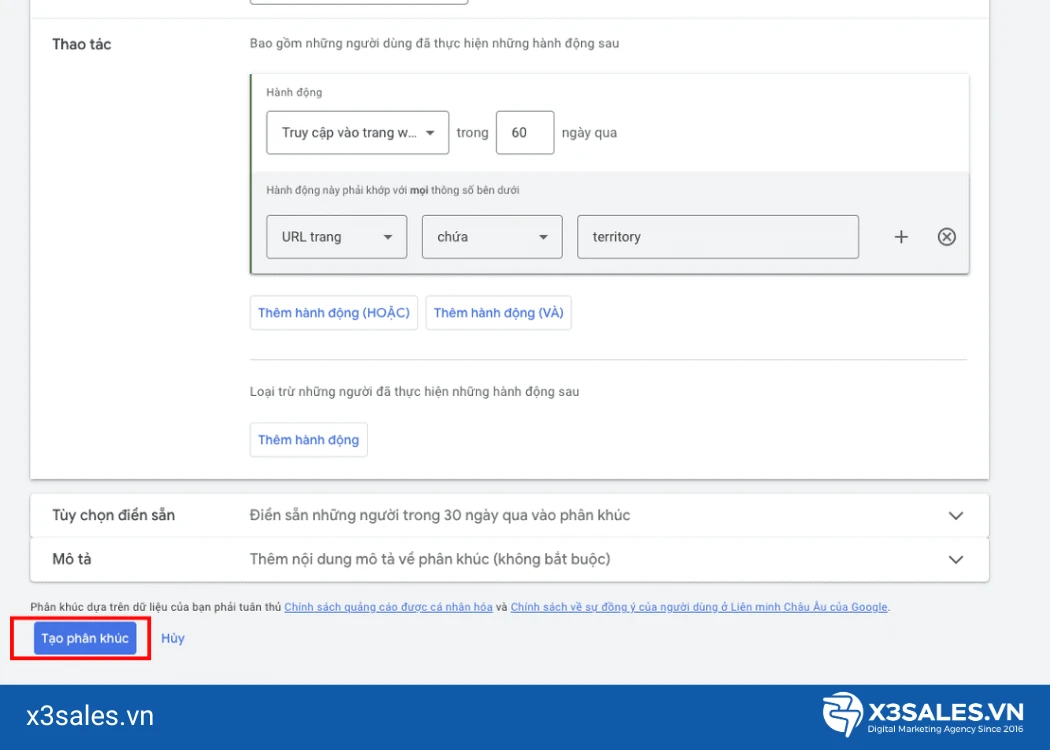
Task: Click 'Thêm hành động (VÀ)' button
Action: [x=498, y=313]
